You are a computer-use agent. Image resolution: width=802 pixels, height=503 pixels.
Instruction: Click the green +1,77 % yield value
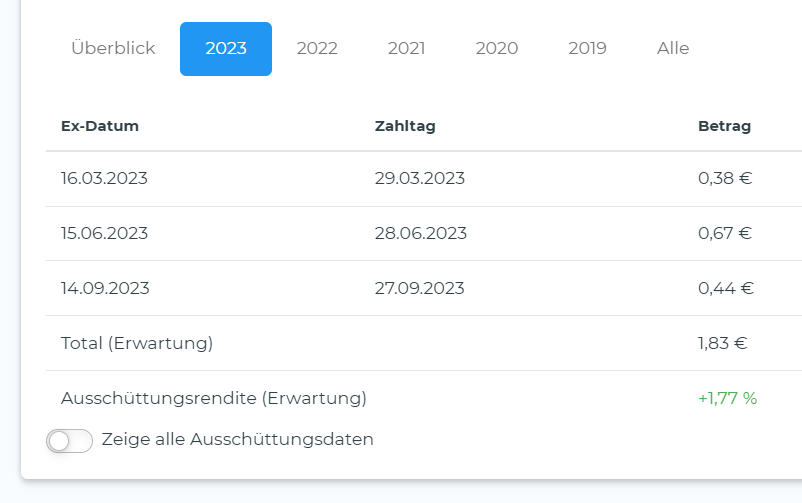click(727, 398)
